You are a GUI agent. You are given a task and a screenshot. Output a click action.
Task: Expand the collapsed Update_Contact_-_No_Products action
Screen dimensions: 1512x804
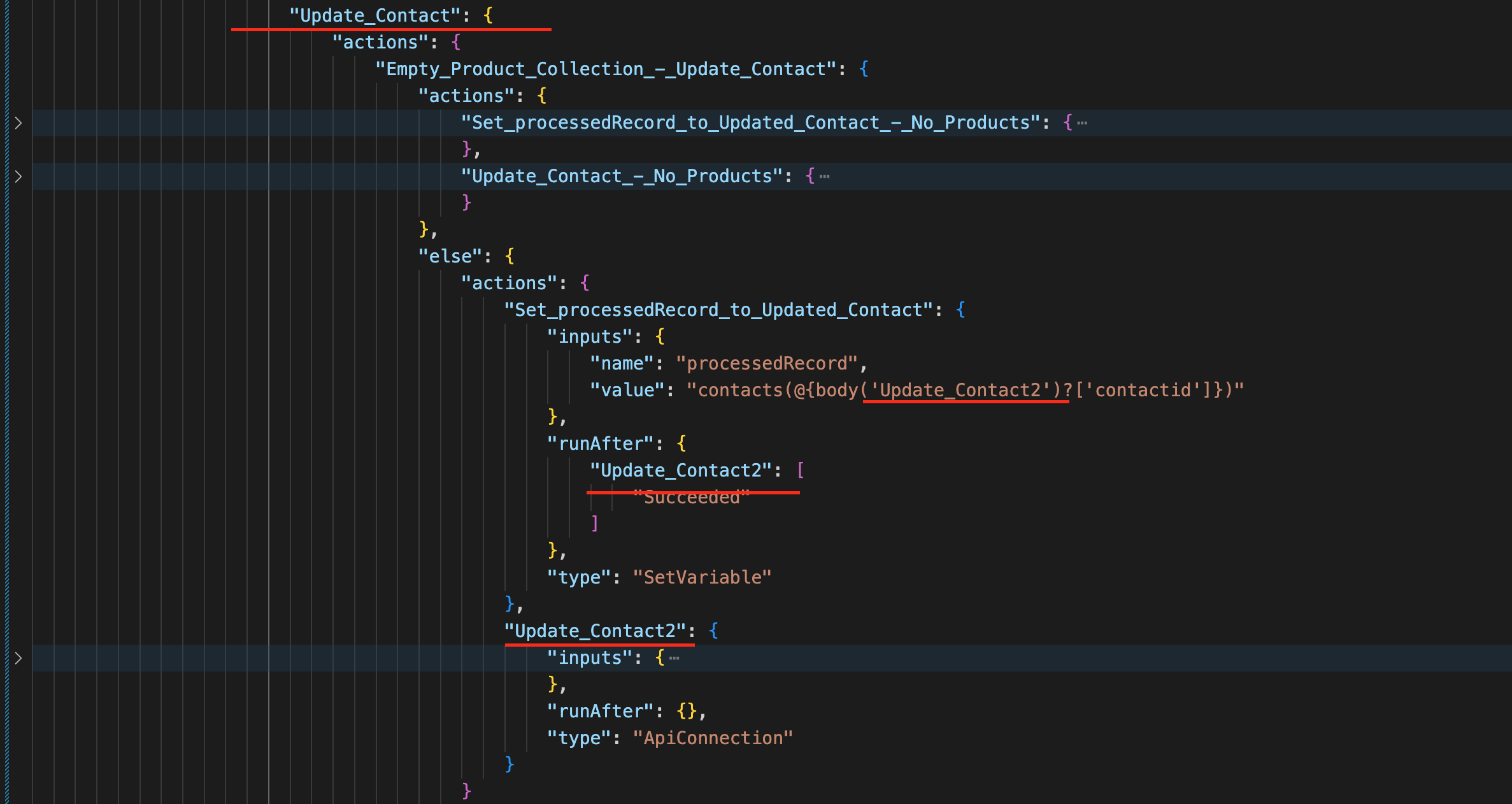17,176
